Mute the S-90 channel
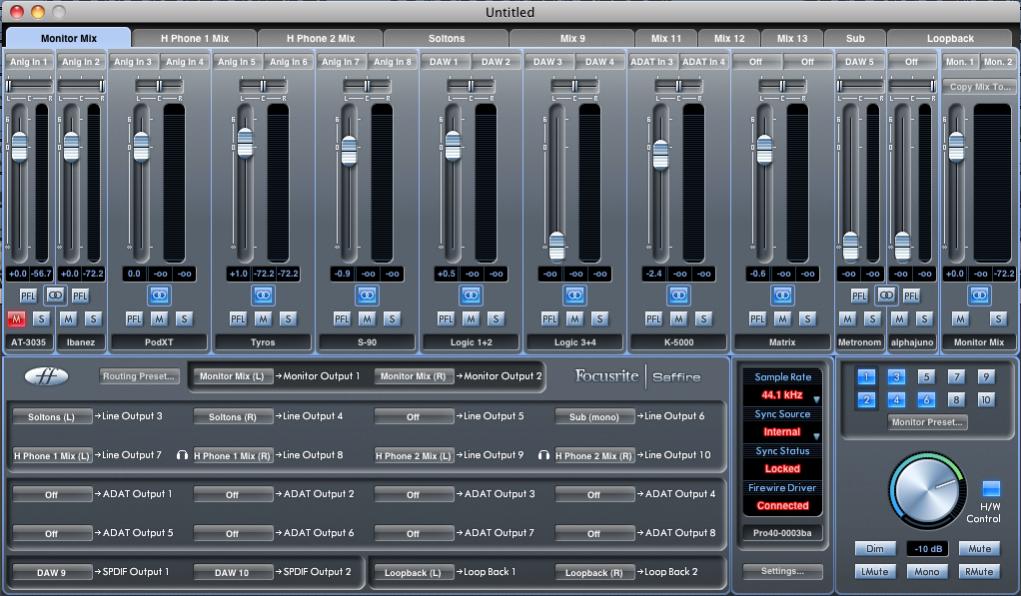This screenshot has height=596, width=1021. [367, 319]
